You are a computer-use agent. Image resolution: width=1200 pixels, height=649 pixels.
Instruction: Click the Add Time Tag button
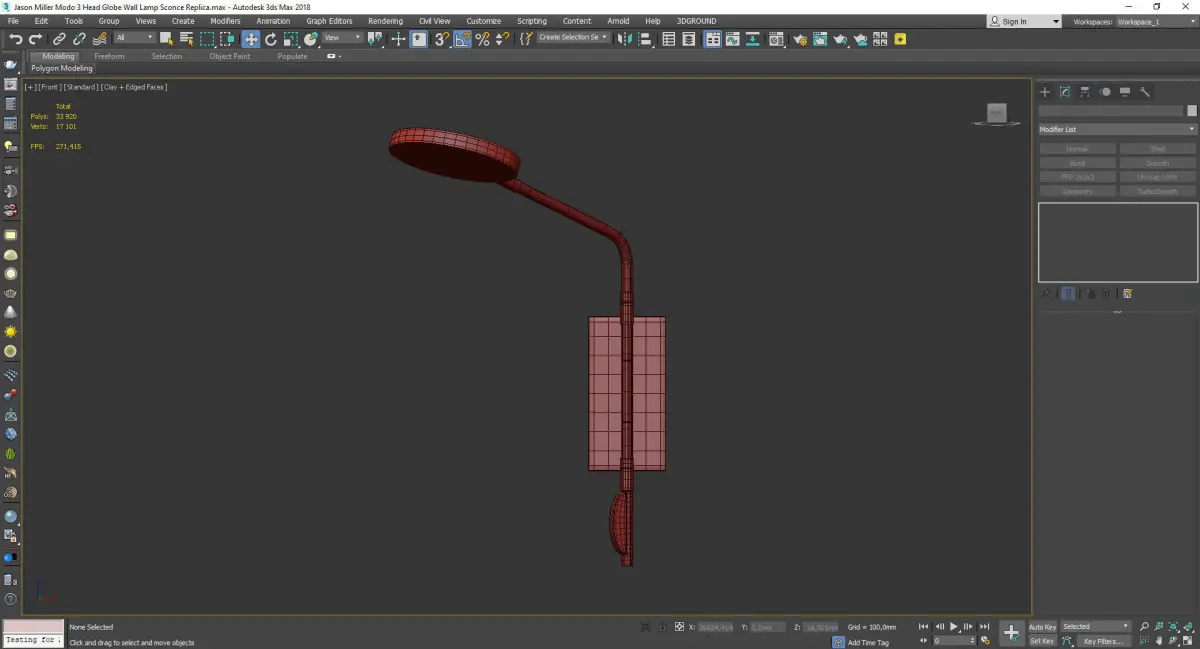pyautogui.click(x=868, y=642)
